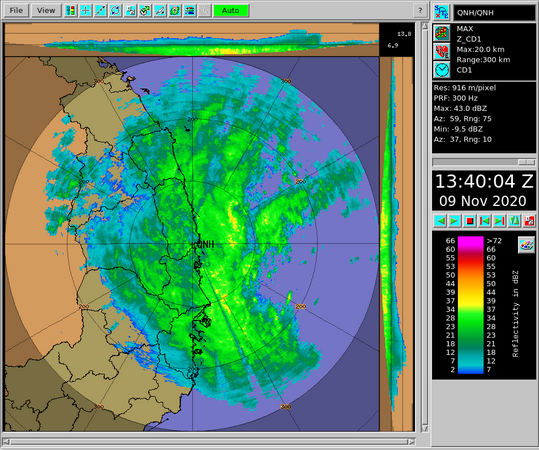Open the site selection icon
This screenshot has height=450, width=539.
click(442, 13)
